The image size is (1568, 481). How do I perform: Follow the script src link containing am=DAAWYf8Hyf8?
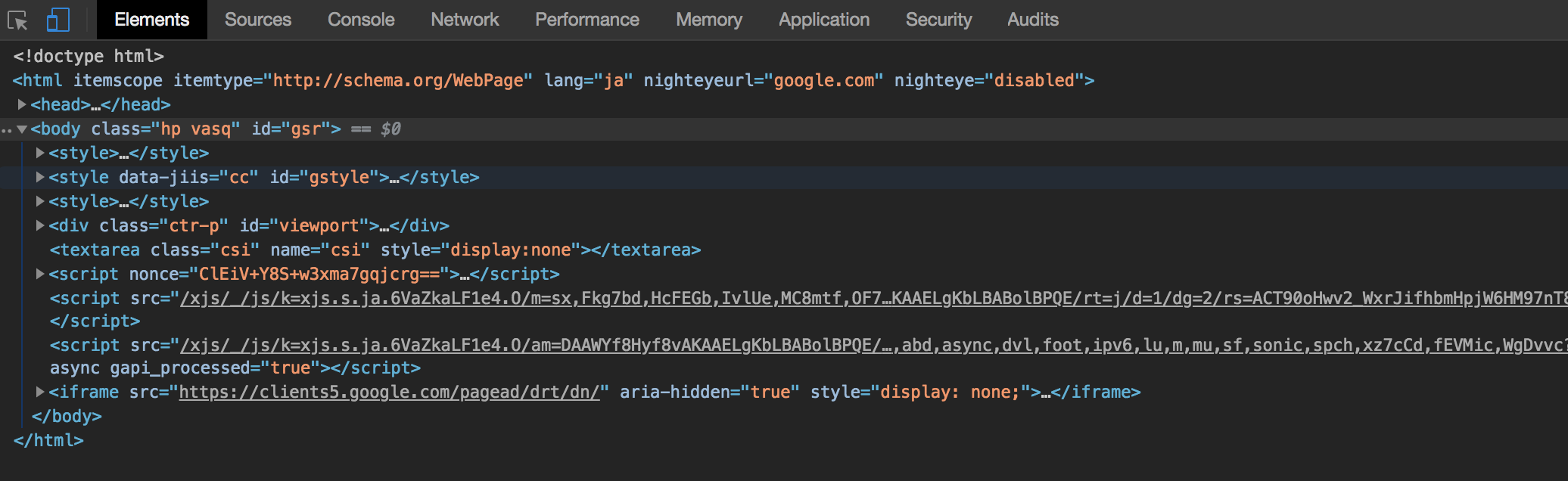pos(874,345)
